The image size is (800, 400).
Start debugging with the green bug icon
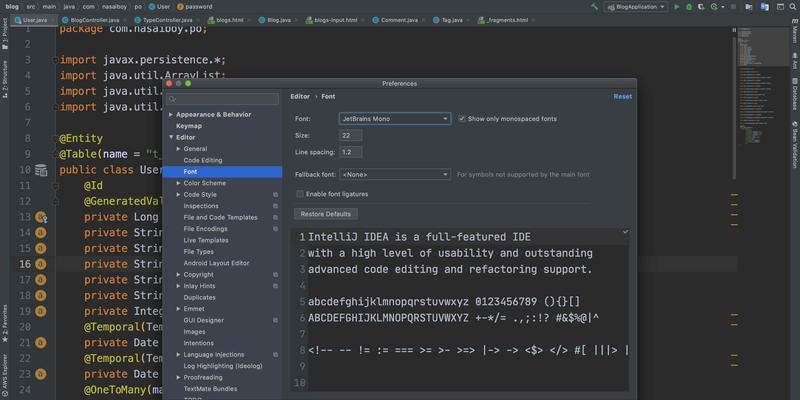[x=689, y=7]
